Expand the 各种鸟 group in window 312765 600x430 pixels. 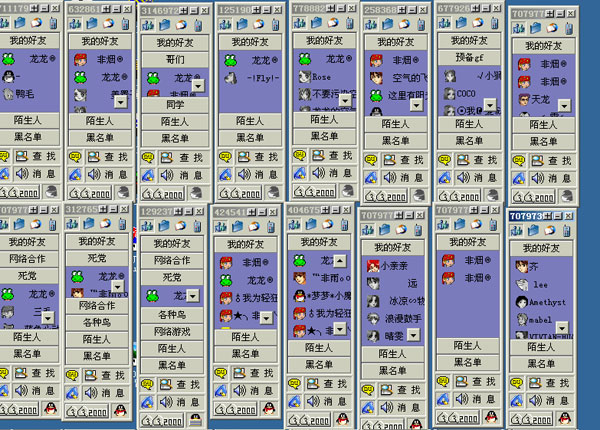click(x=97, y=322)
